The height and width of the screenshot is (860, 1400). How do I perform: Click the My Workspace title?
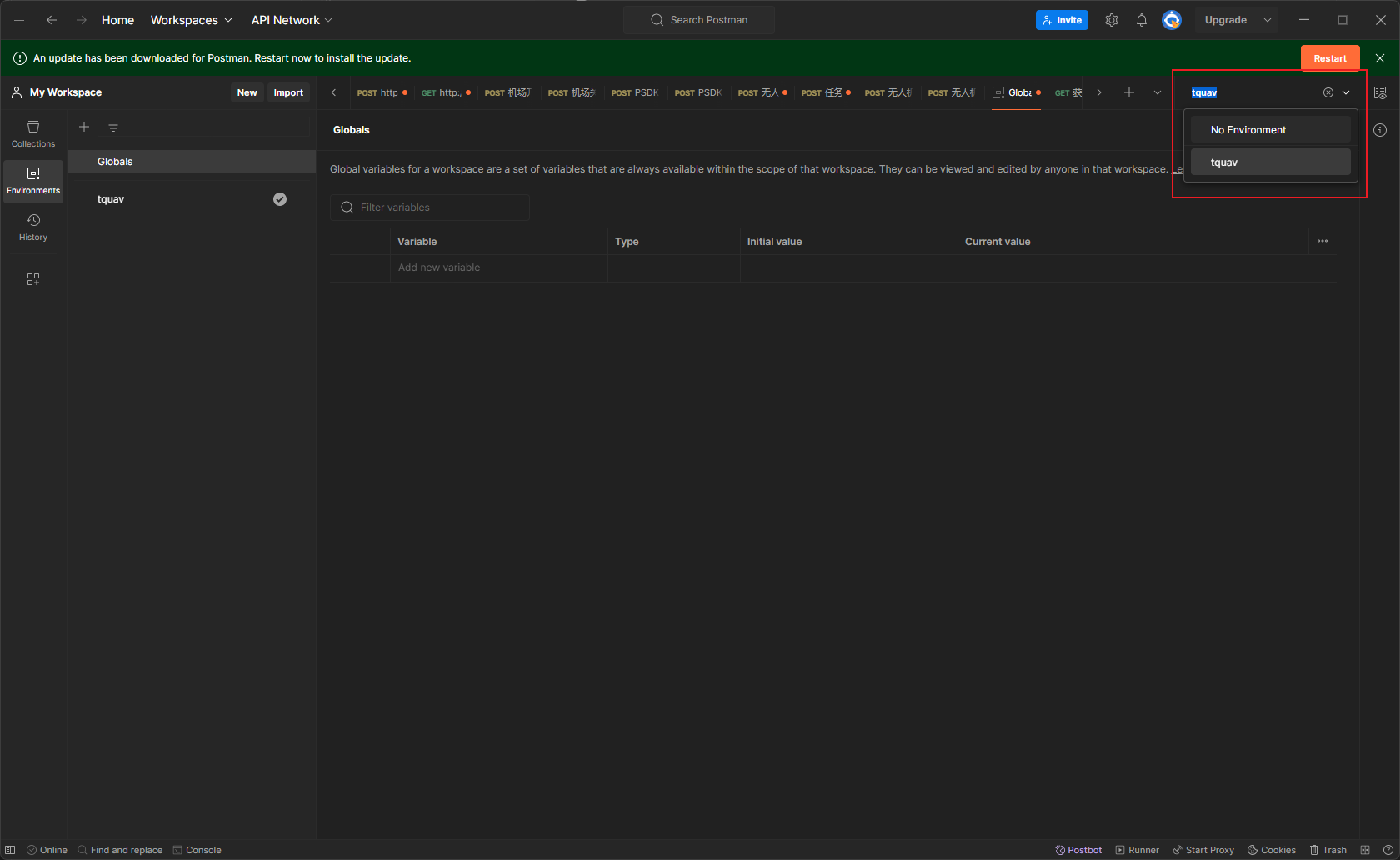(x=66, y=92)
